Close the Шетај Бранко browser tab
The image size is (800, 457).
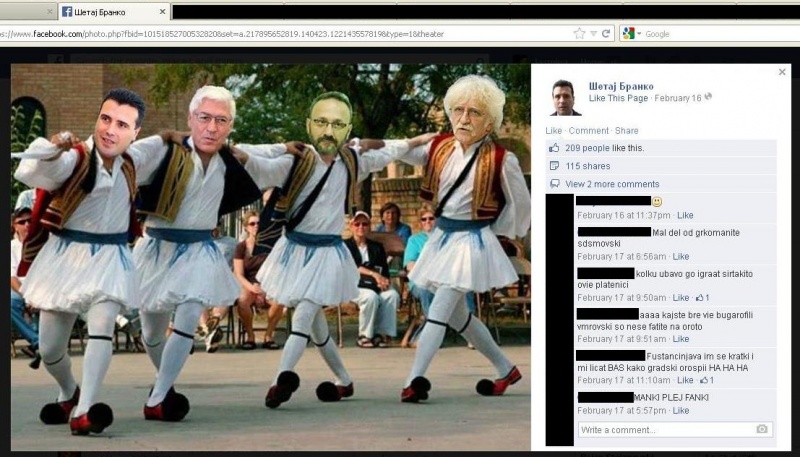coord(162,11)
